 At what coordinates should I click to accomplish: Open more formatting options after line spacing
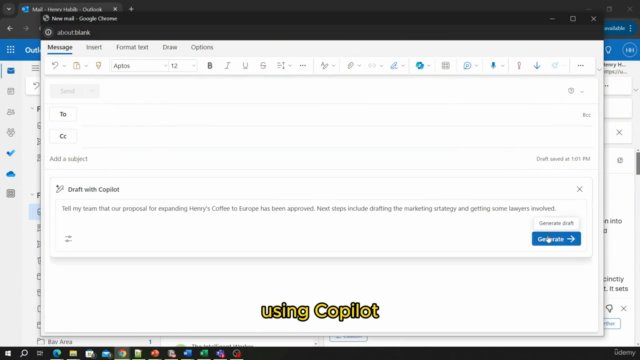[x=302, y=65]
